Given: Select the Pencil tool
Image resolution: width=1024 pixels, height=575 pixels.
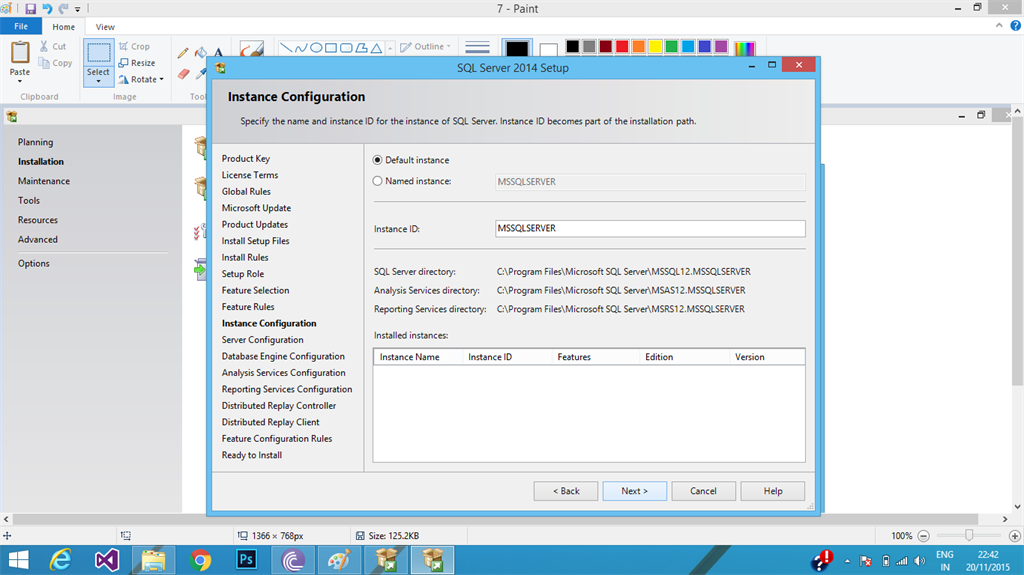Looking at the screenshot, I should coord(184,52).
